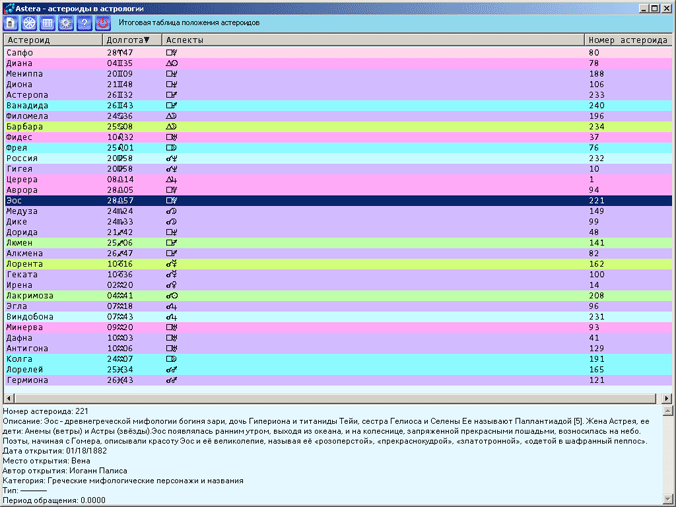This screenshot has width=676, height=507.
Task: Open settings via the gear icon
Action: [66, 22]
